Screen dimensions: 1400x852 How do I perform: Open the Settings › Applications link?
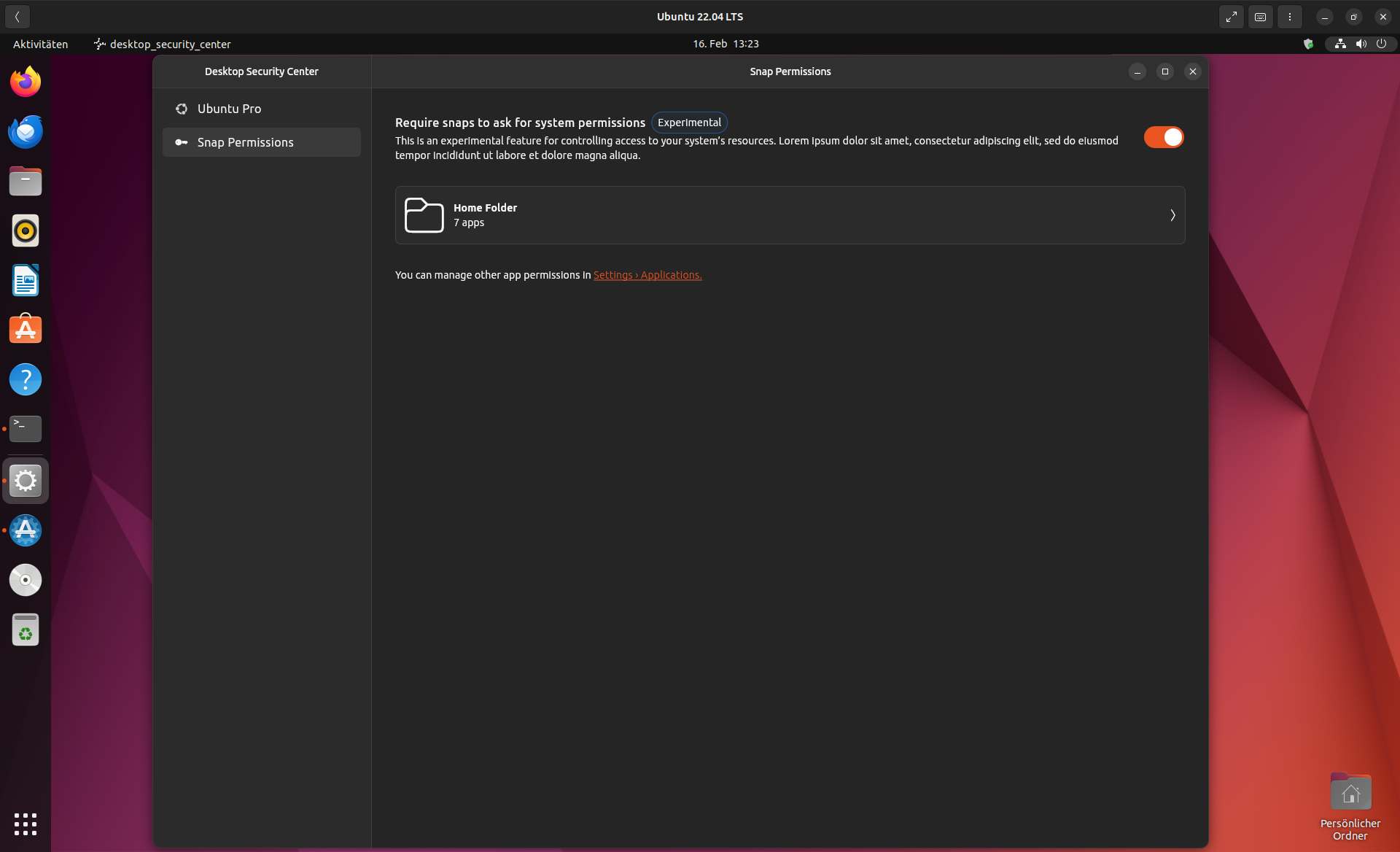[647, 275]
